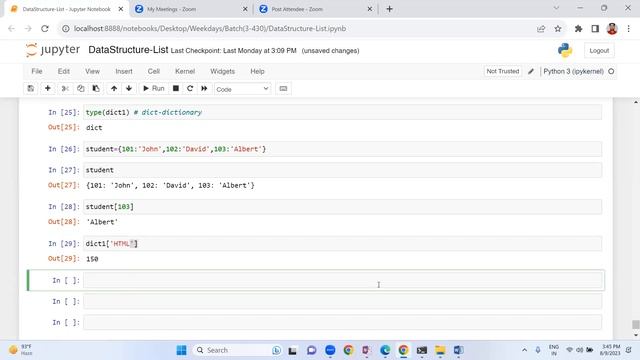Paste cells below

[x=96, y=89]
